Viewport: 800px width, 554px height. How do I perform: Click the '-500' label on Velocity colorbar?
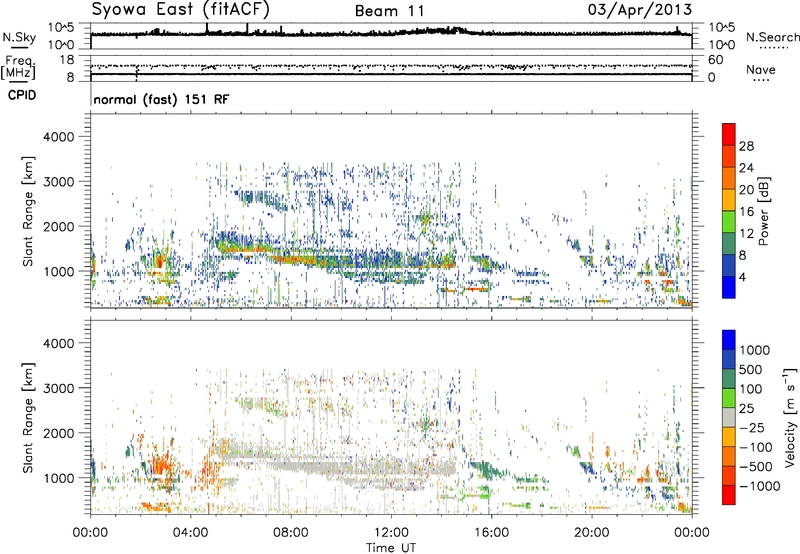(x=756, y=467)
